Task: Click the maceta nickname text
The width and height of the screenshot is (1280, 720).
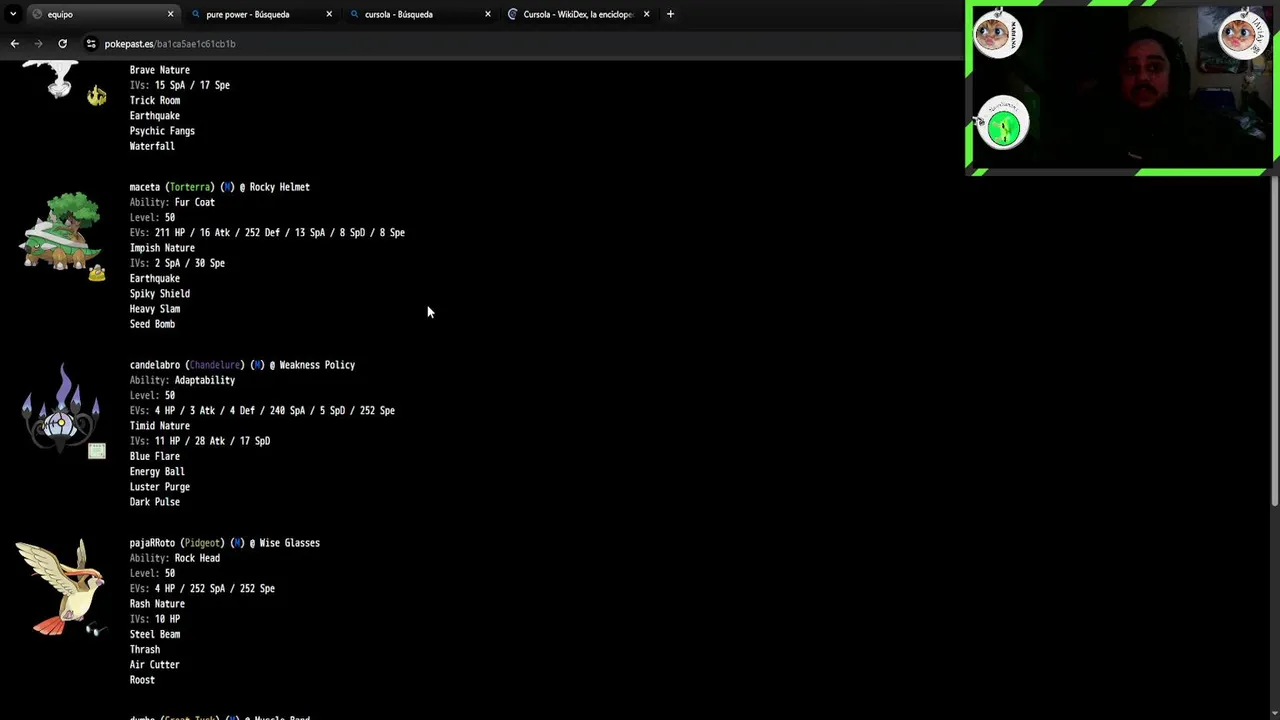Action: tap(145, 187)
